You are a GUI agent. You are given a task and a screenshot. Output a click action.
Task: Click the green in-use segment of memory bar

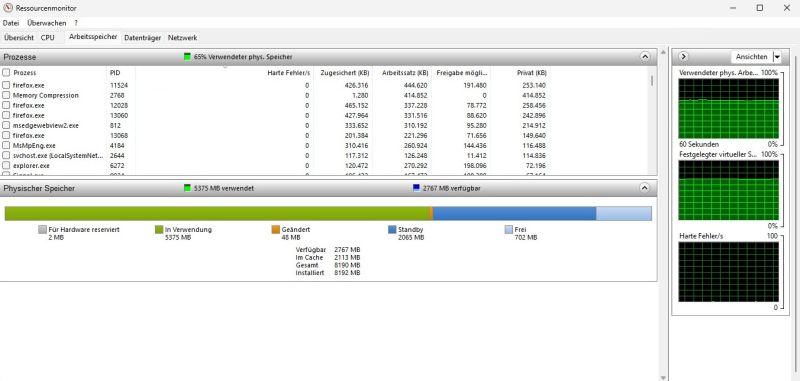[x=217, y=214]
